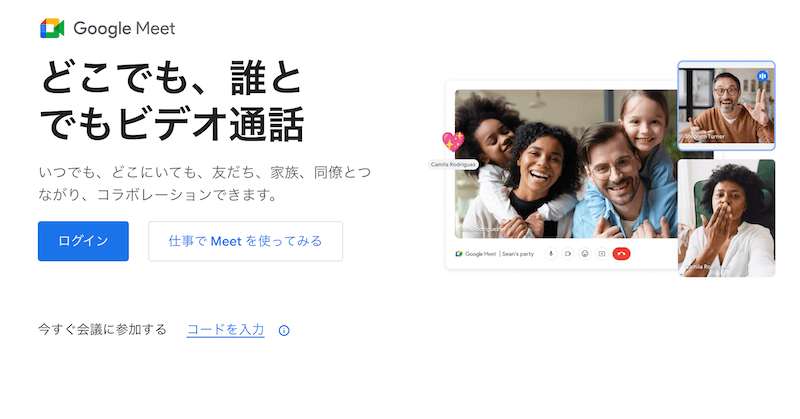
Task: Select the woman blowing a kiss tile
Action: click(726, 218)
